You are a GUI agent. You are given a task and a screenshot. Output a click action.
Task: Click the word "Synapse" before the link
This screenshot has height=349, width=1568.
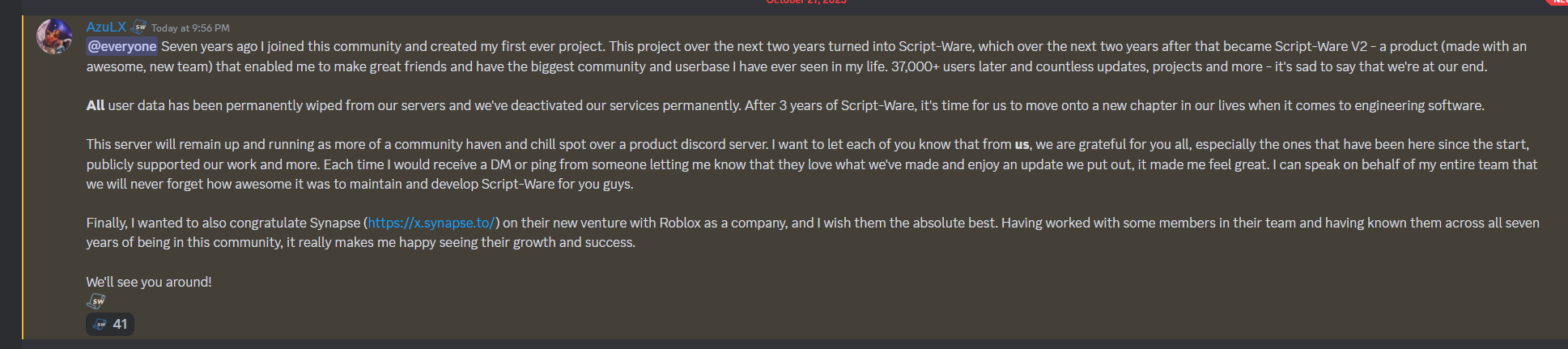pos(335,223)
